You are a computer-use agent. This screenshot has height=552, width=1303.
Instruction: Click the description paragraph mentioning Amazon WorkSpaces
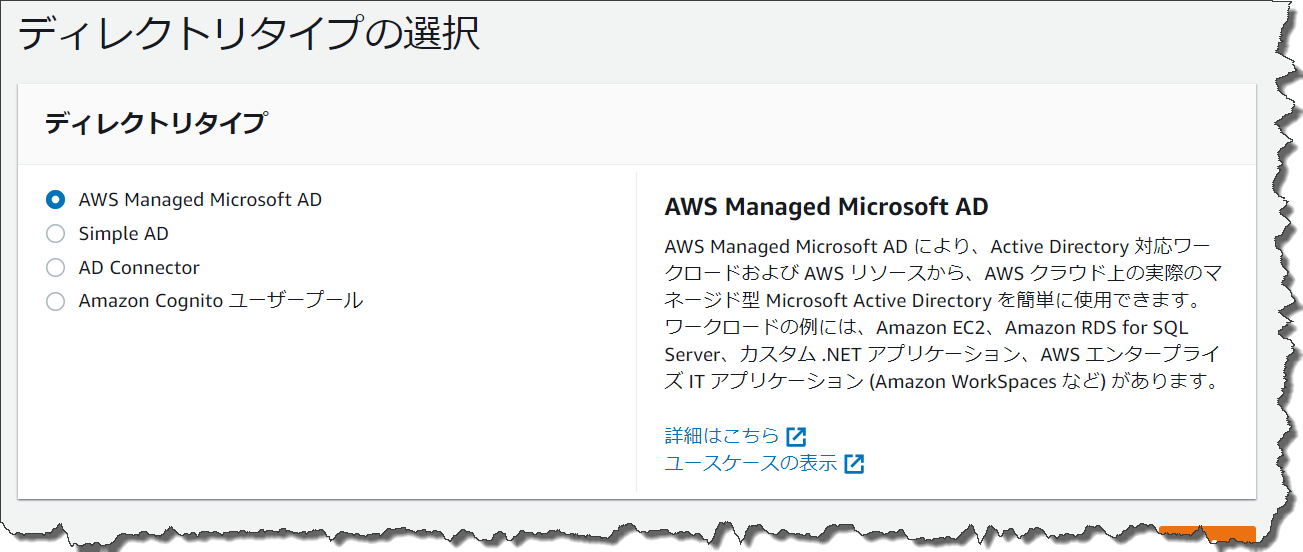coord(943,314)
